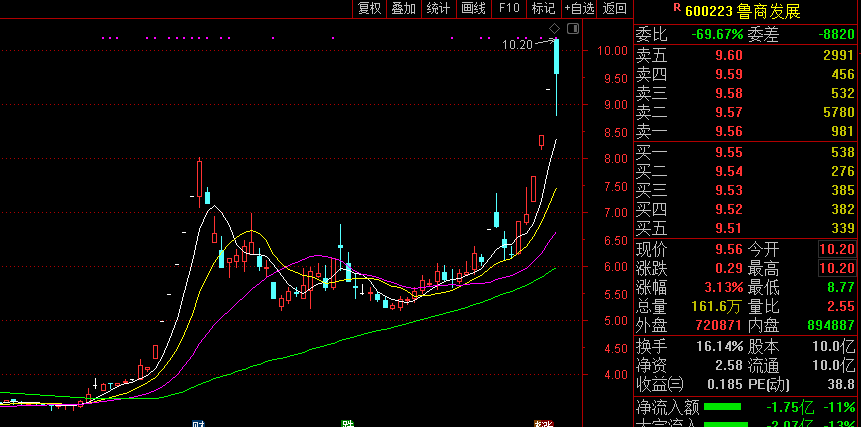Add stock via +自选 button
This screenshot has height=427, width=861.
[579, 8]
